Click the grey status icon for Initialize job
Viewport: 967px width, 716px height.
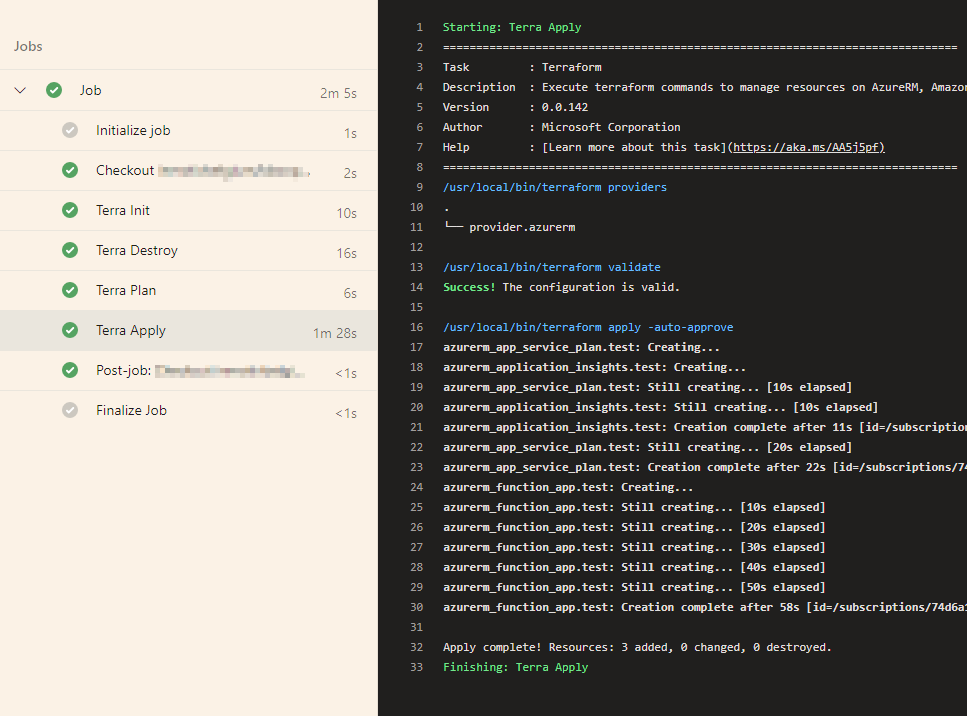pyautogui.click(x=70, y=130)
